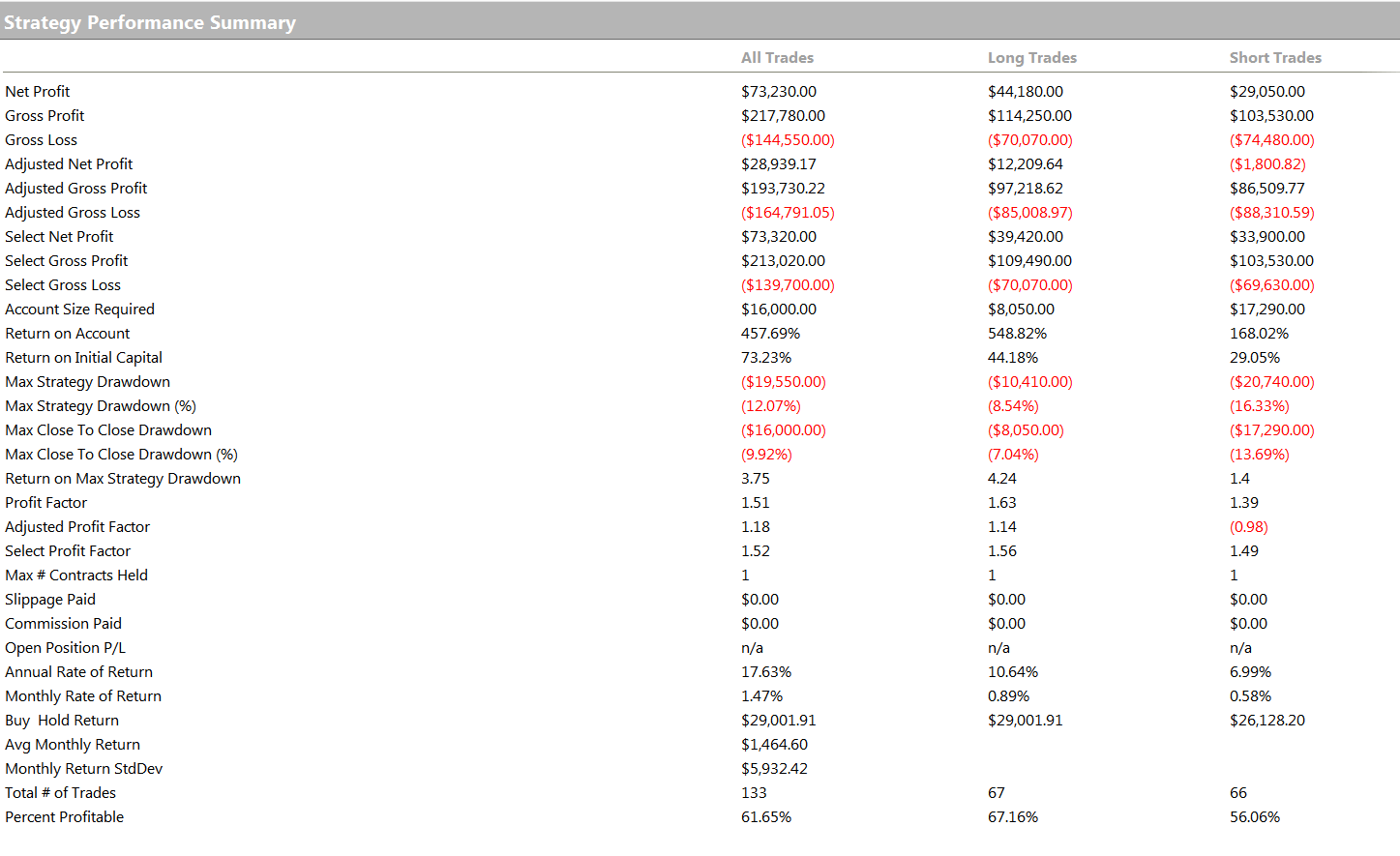Select the Max Strategy Drawdown (%) label
Screen dimensions: 1400x856
point(101,406)
